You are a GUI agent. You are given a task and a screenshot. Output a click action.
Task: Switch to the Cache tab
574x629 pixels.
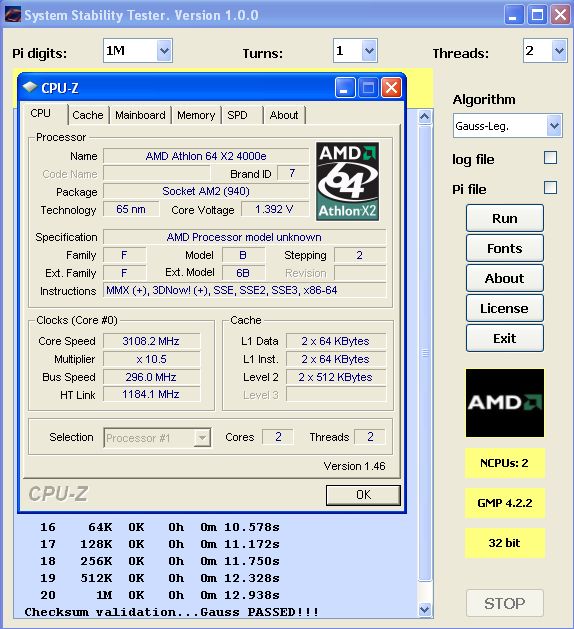(88, 115)
